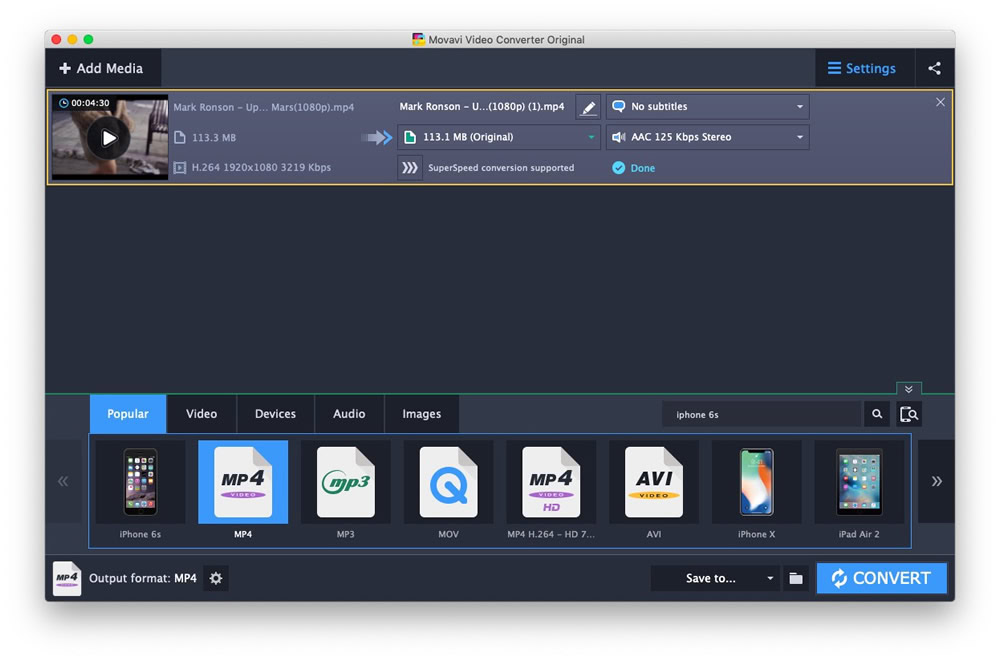Open output format settings gear icon
1000x661 pixels.
(216, 578)
